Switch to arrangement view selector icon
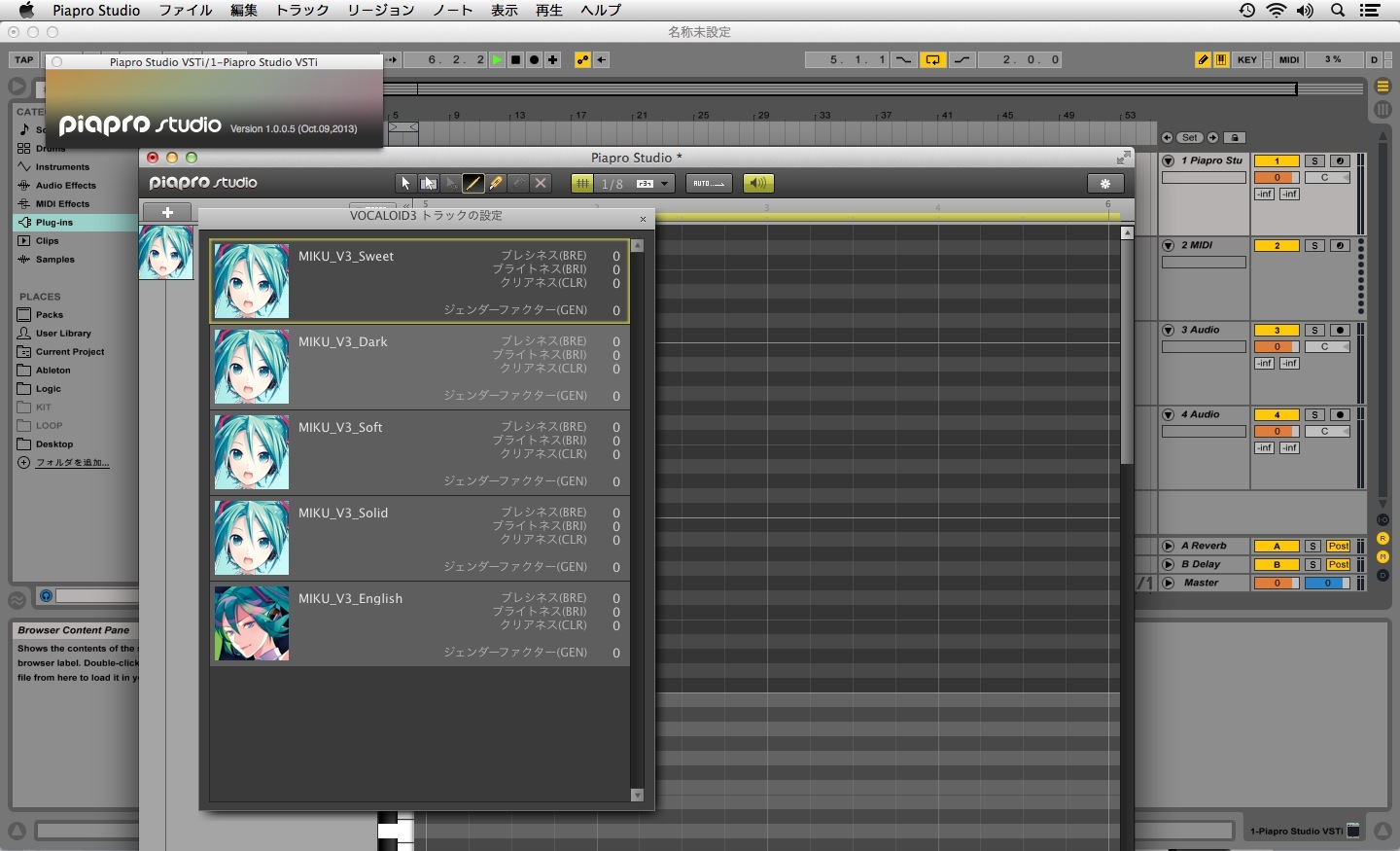The image size is (1400, 851). click(1382, 87)
